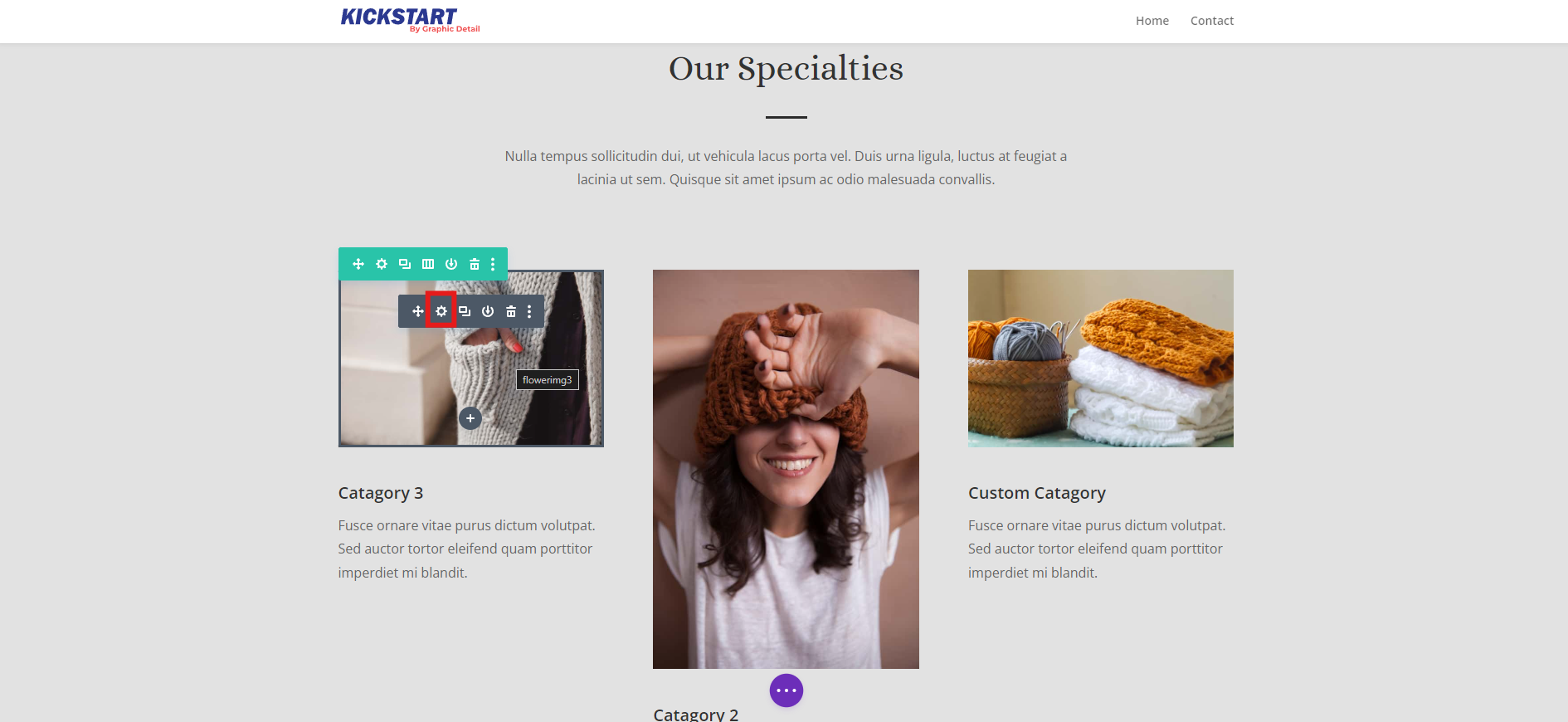Select the woman with knit hat image
Screen dimensions: 1568x722
[786, 469]
